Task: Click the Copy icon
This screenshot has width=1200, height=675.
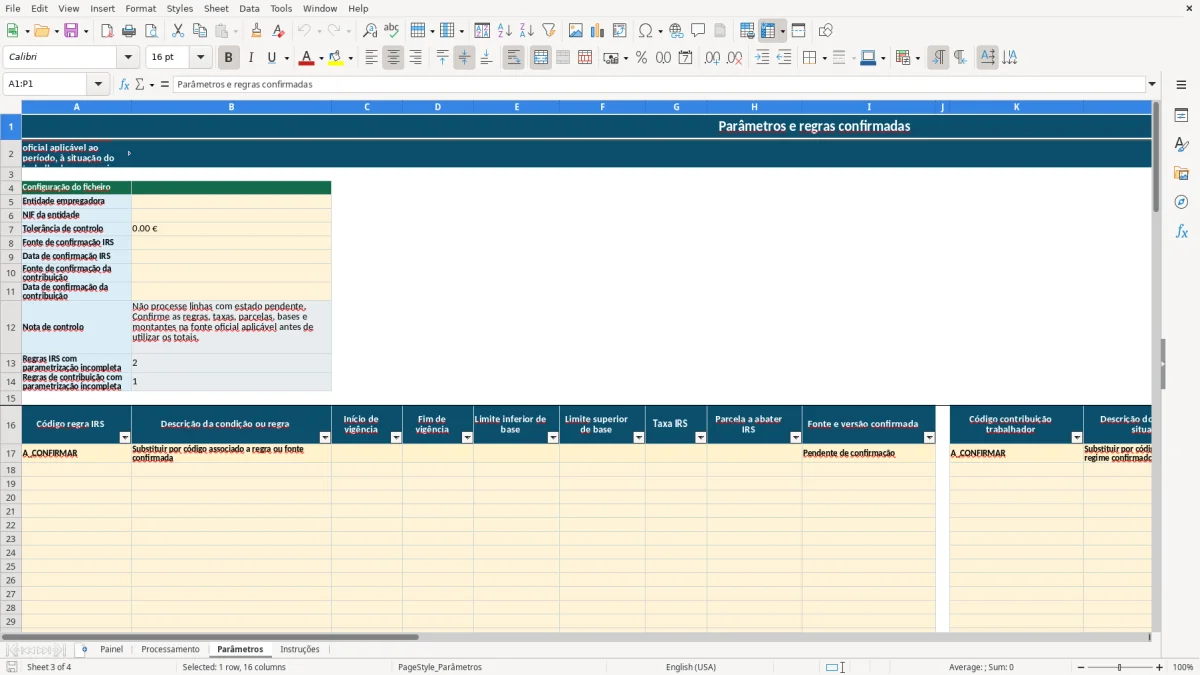Action: coord(200,31)
